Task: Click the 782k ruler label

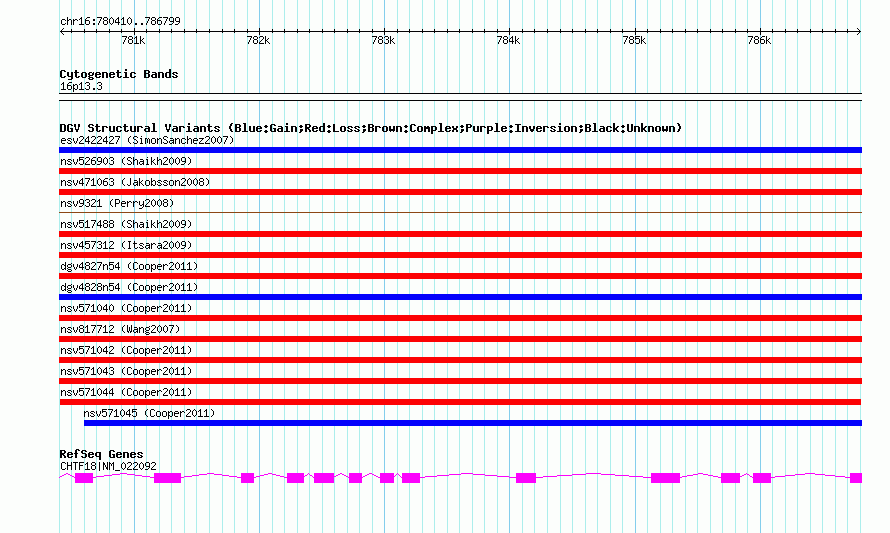Action: pos(258,40)
